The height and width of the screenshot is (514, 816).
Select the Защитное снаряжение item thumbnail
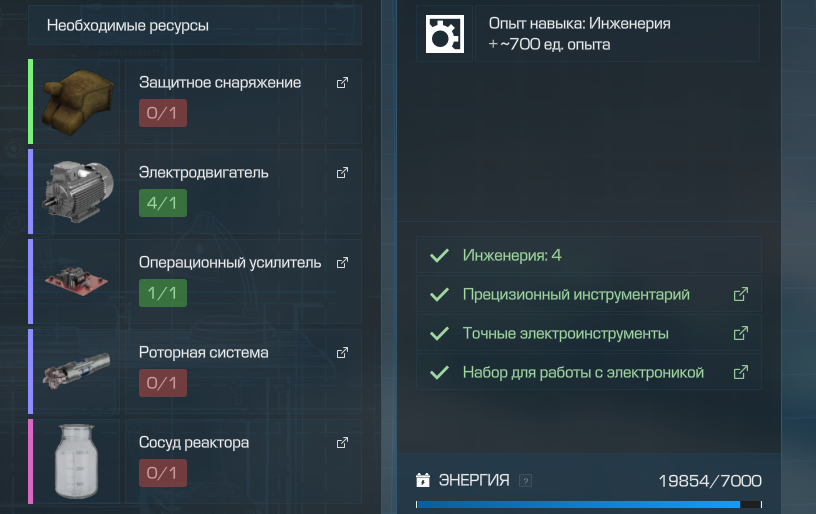tap(77, 101)
